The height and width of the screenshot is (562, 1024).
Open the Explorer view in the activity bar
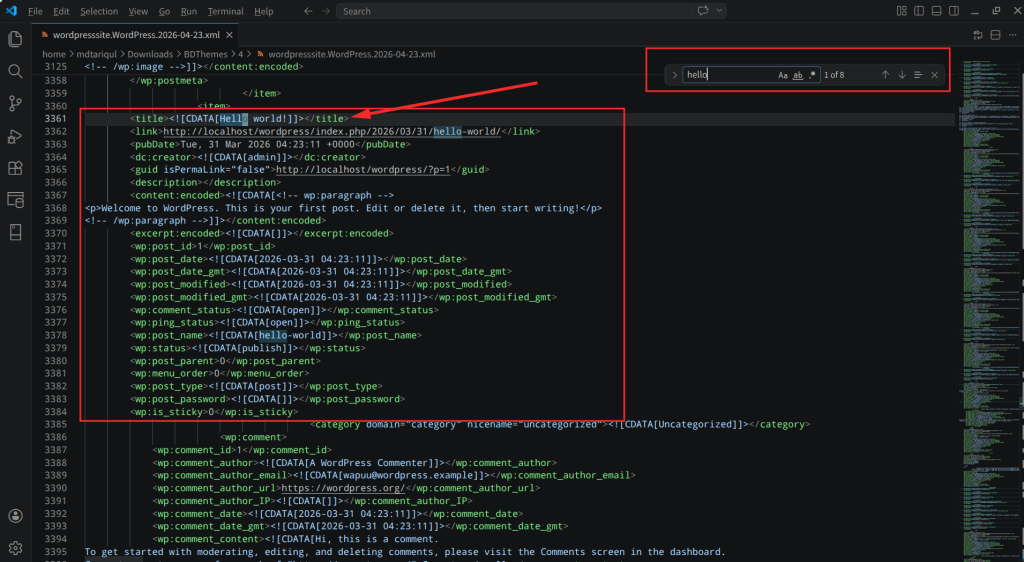15,39
